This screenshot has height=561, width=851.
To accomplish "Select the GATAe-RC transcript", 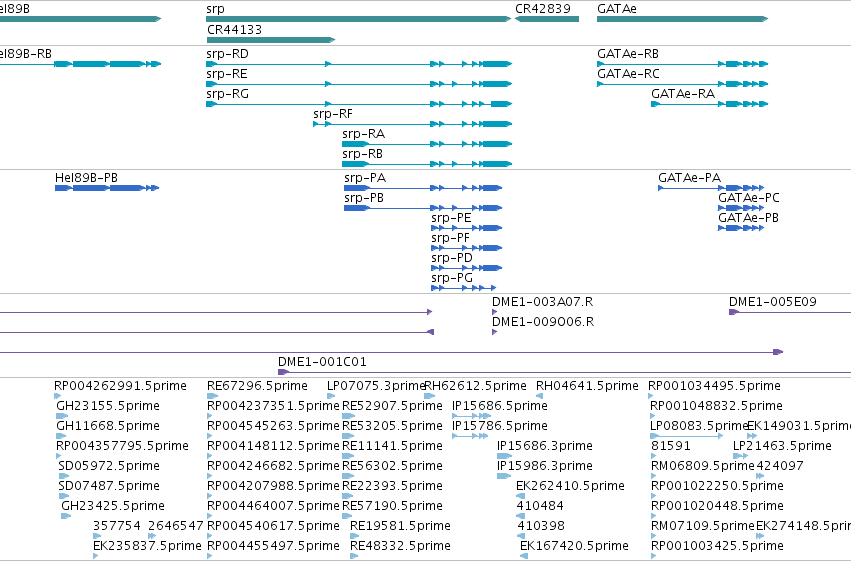I will pos(682,84).
